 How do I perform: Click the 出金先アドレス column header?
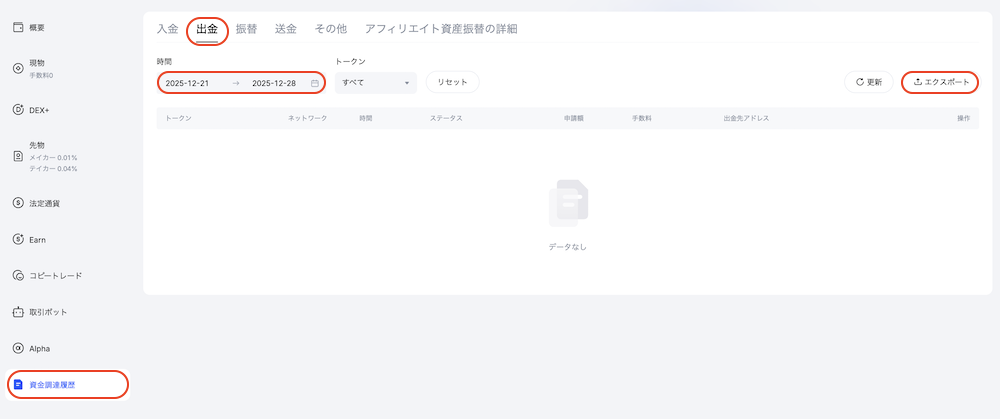746,119
